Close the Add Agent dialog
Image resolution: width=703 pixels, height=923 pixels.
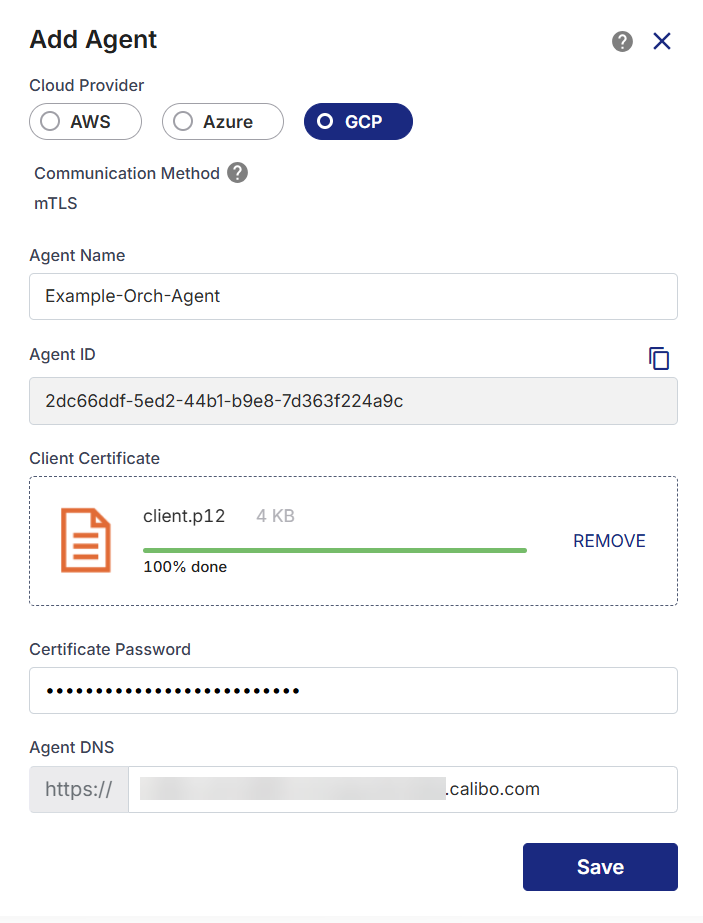point(662,41)
